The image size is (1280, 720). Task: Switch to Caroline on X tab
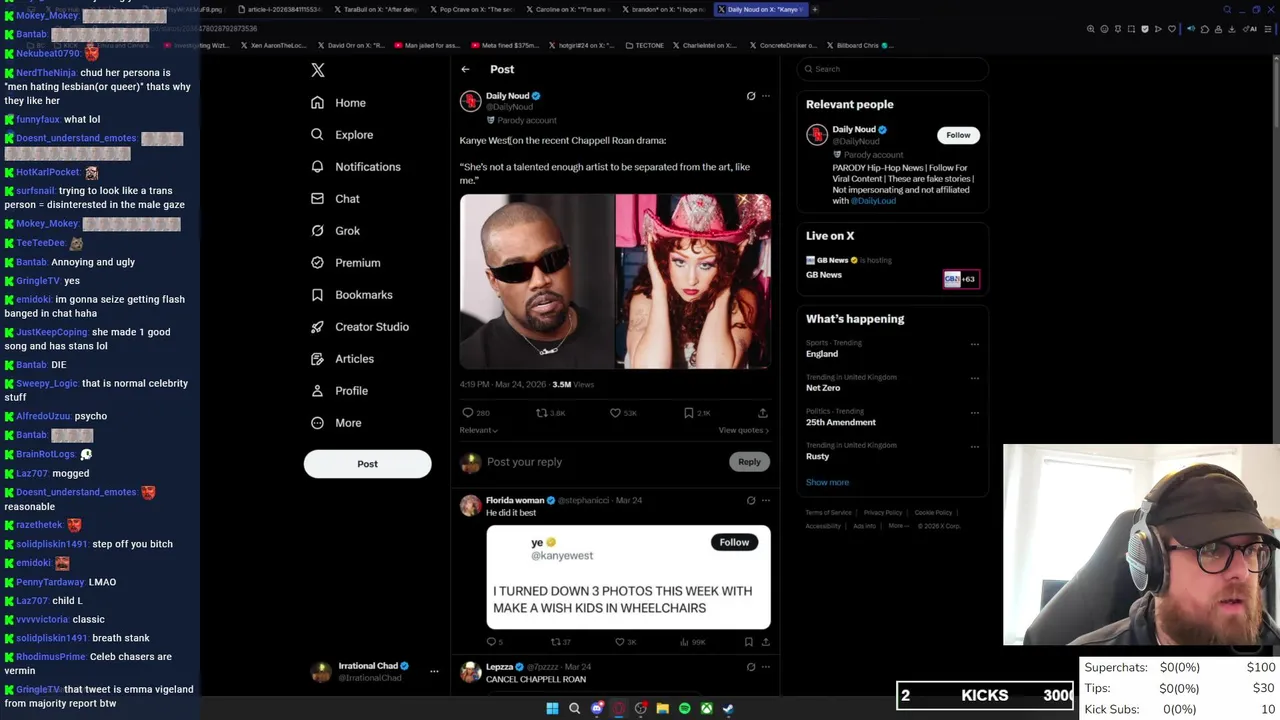[570, 9]
